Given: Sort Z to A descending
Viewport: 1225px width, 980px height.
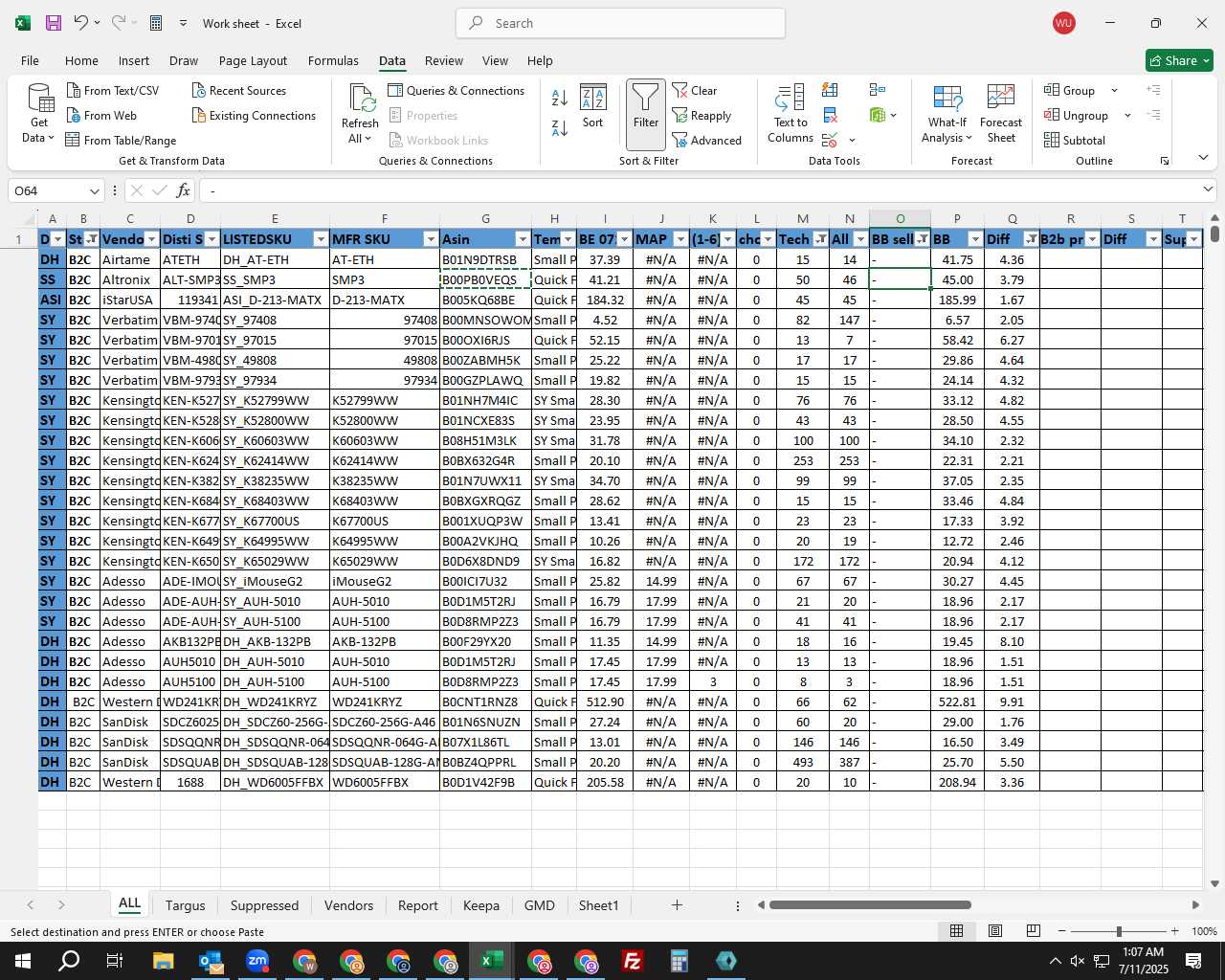Looking at the screenshot, I should click(560, 127).
